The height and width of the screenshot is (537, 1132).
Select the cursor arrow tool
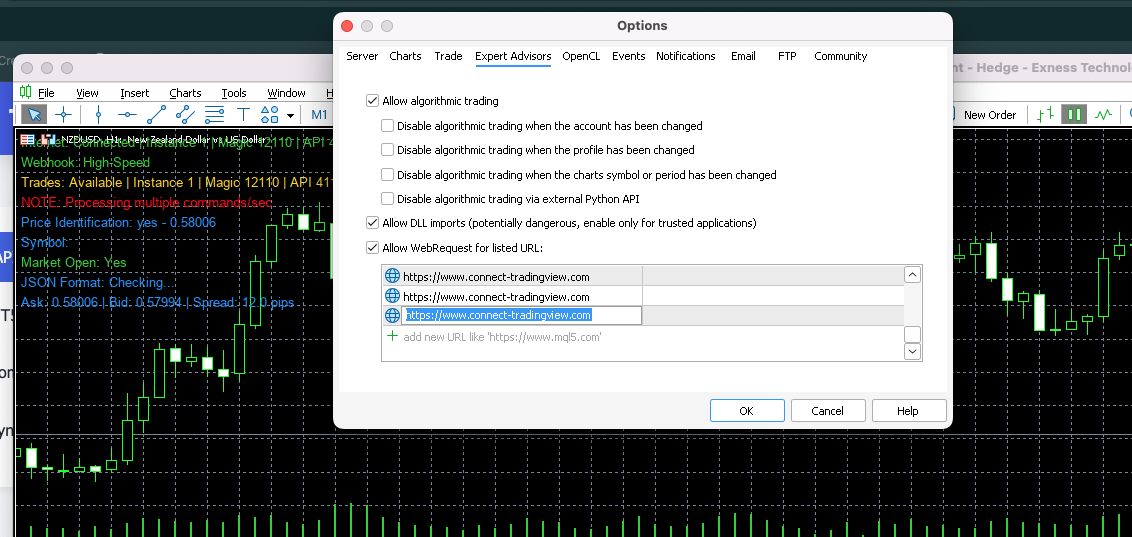pyautogui.click(x=32, y=115)
